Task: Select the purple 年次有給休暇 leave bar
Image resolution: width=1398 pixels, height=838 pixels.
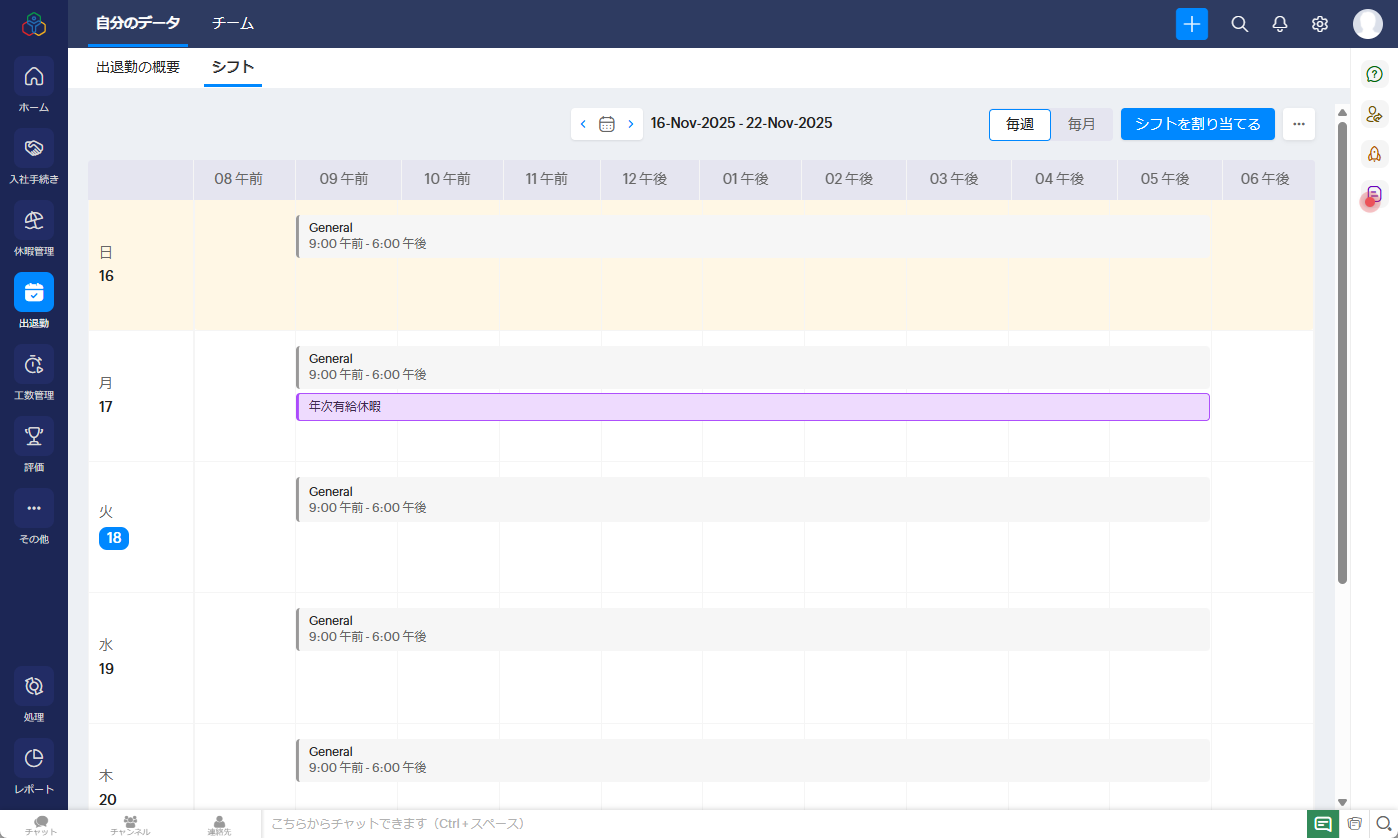Action: click(x=752, y=407)
